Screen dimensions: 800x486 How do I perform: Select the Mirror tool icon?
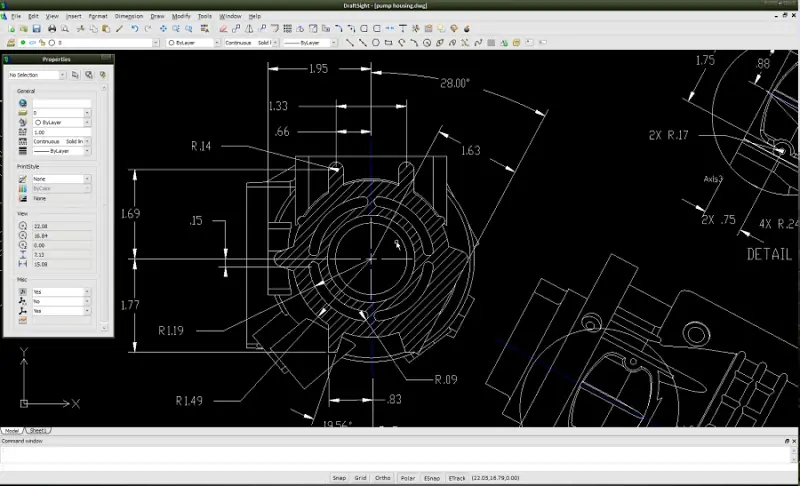(x=249, y=29)
